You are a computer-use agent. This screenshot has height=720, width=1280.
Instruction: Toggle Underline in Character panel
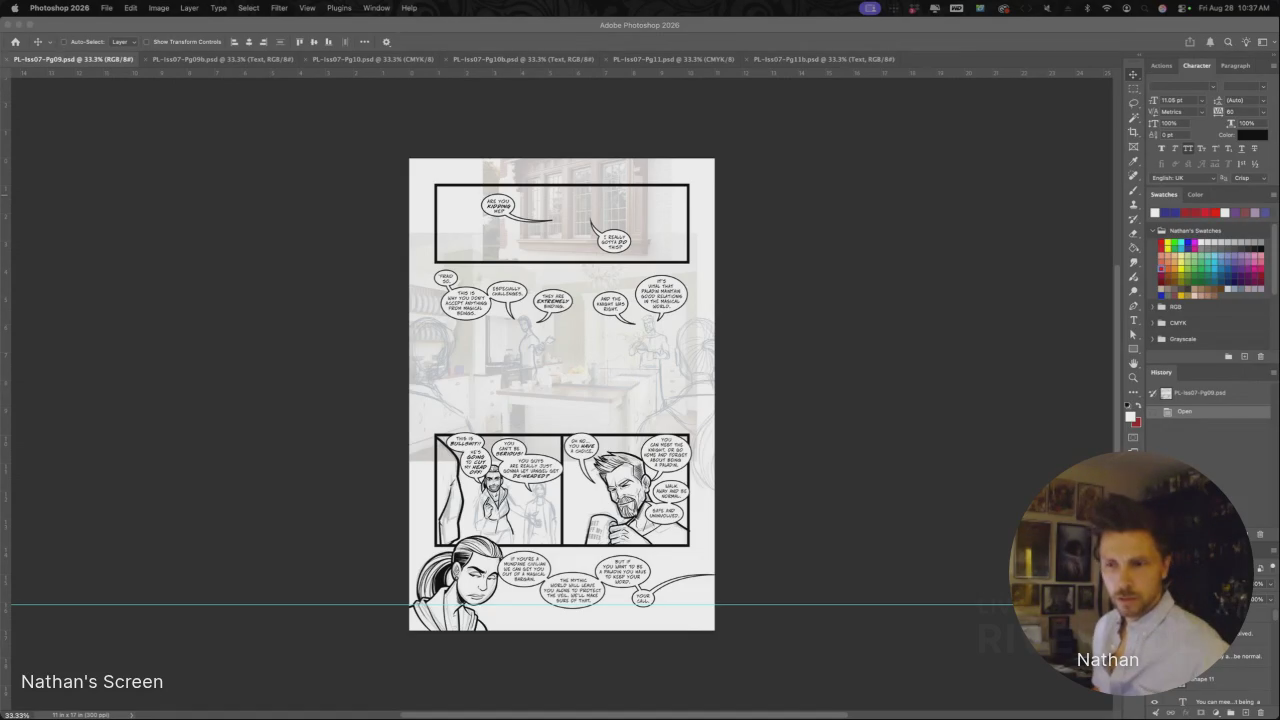pos(1241,148)
